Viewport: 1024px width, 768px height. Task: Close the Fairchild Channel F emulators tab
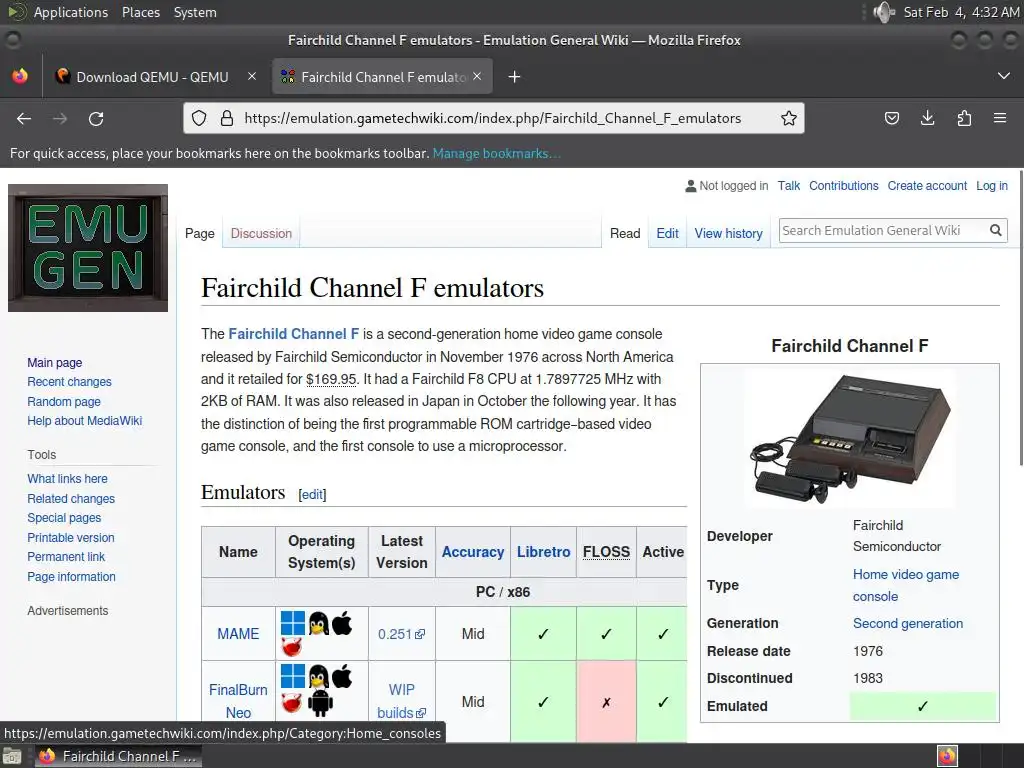477,76
